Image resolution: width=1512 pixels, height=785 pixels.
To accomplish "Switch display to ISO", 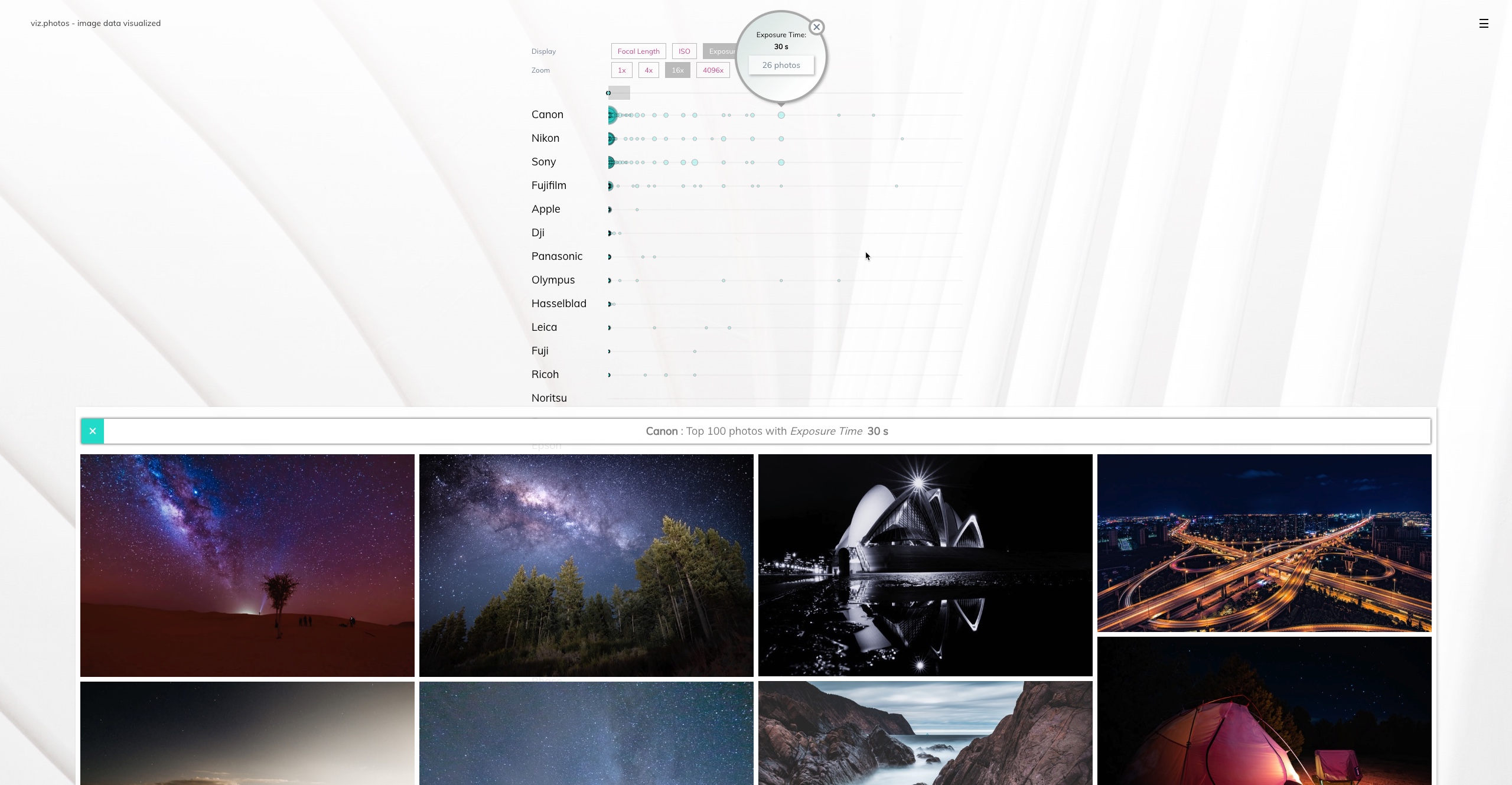I will coord(684,51).
